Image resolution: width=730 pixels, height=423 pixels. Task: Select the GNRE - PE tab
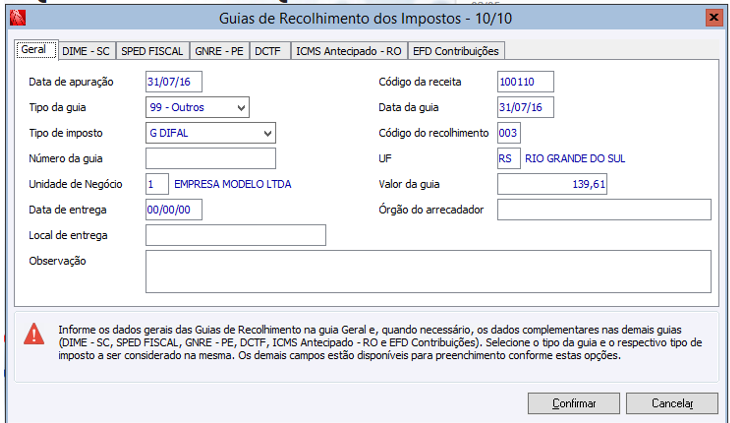(x=219, y=51)
